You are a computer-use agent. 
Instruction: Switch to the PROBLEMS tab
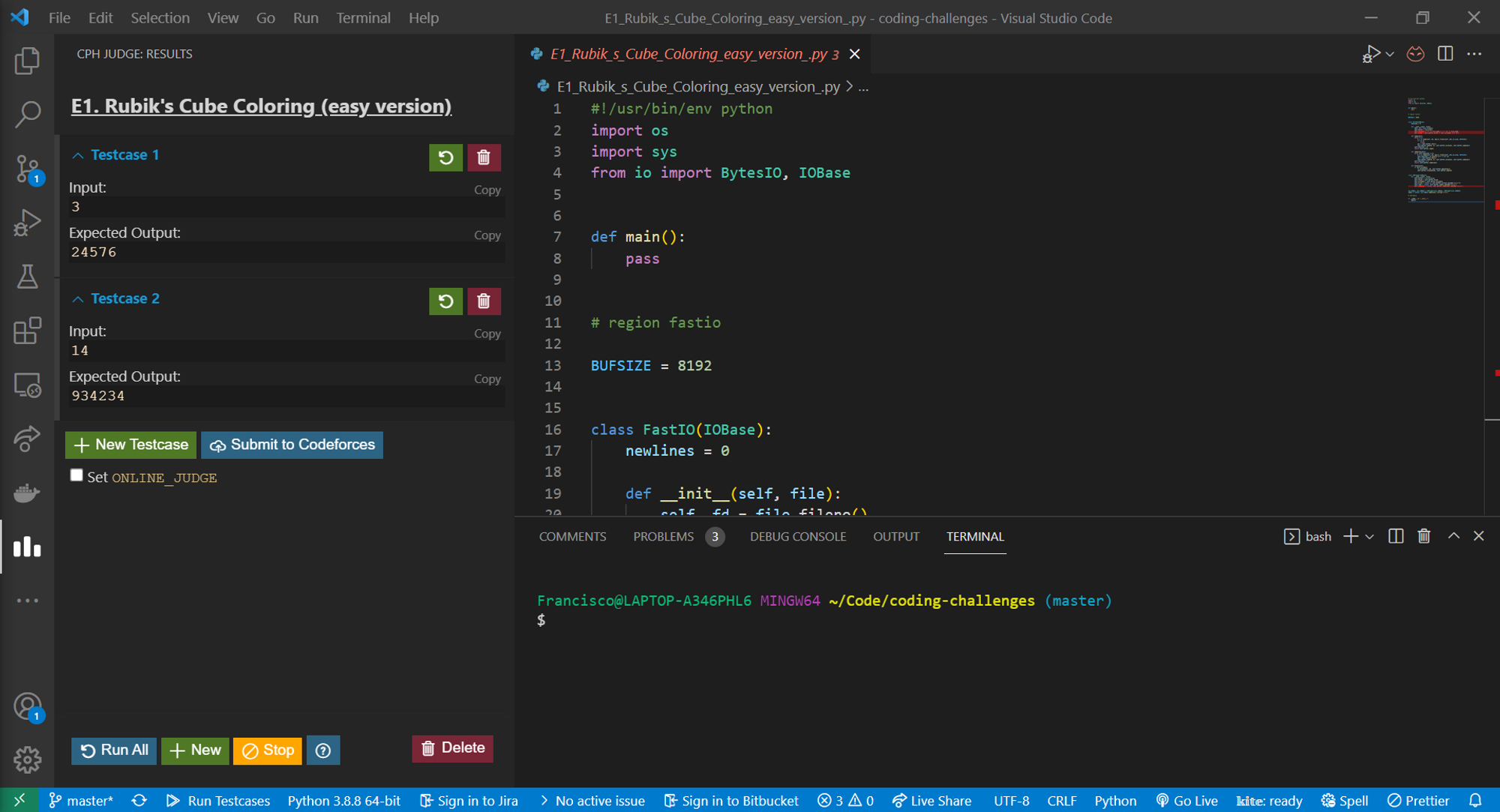tap(663, 537)
